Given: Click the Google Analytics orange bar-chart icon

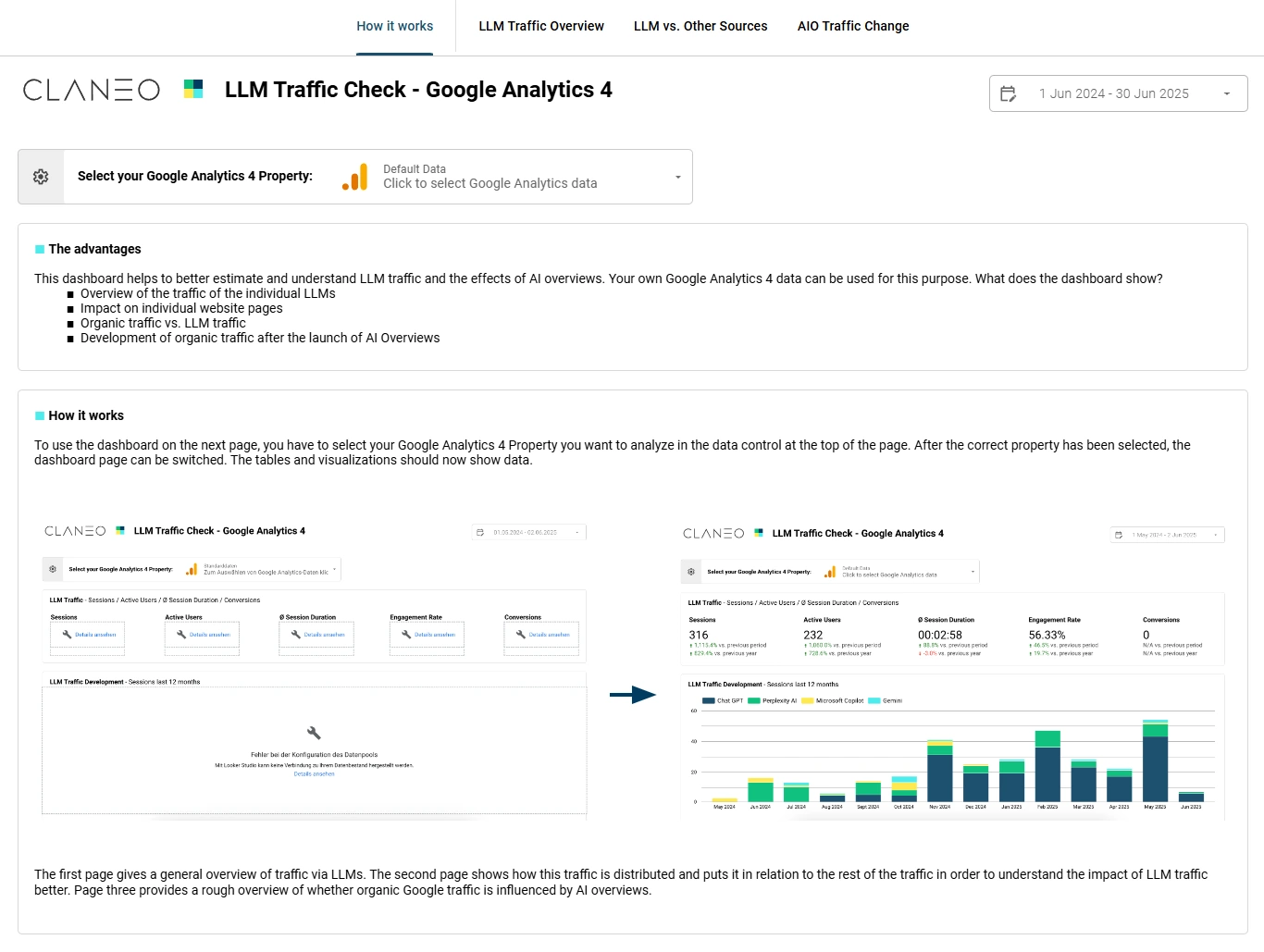Looking at the screenshot, I should coord(355,177).
